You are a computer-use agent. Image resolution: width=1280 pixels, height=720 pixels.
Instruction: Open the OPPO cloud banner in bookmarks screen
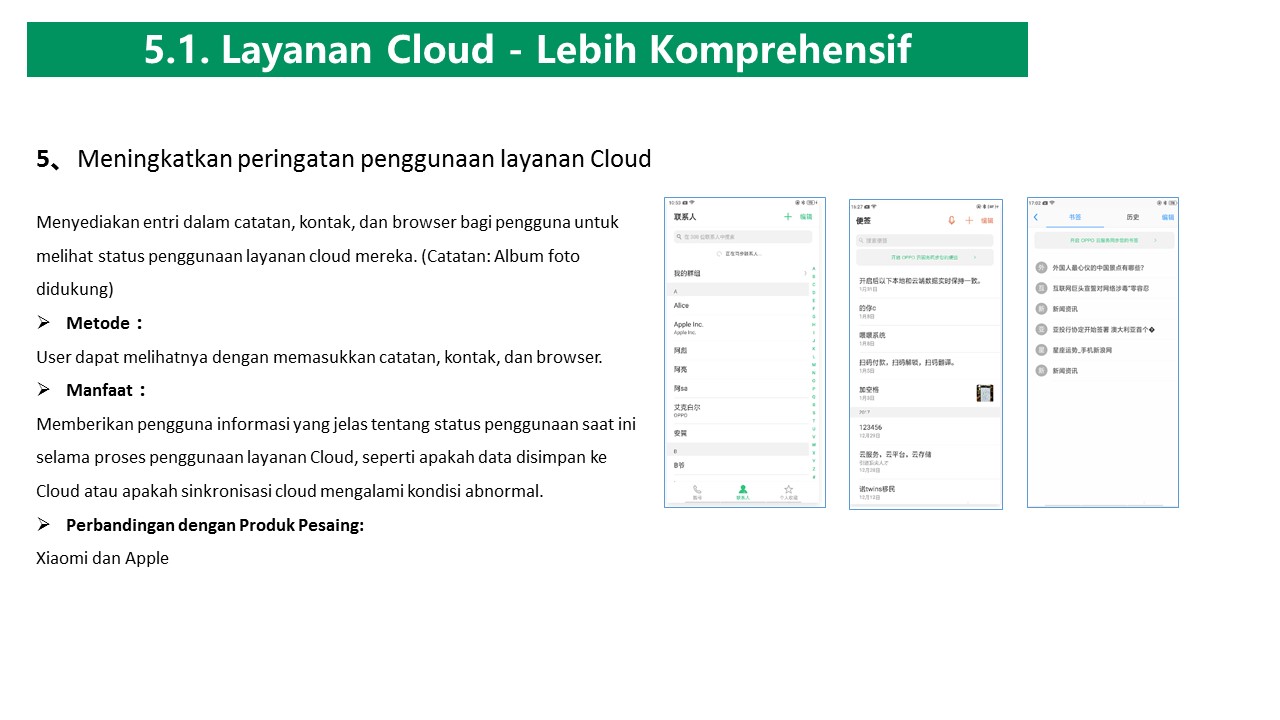(1104, 241)
